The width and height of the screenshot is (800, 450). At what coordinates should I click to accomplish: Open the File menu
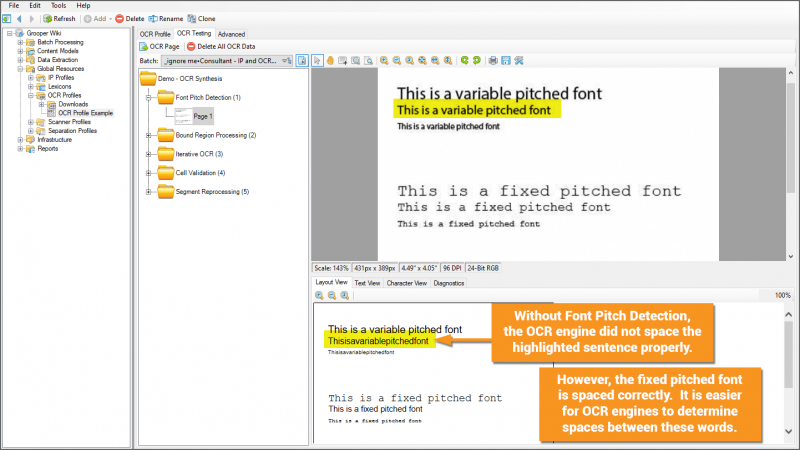(x=14, y=6)
